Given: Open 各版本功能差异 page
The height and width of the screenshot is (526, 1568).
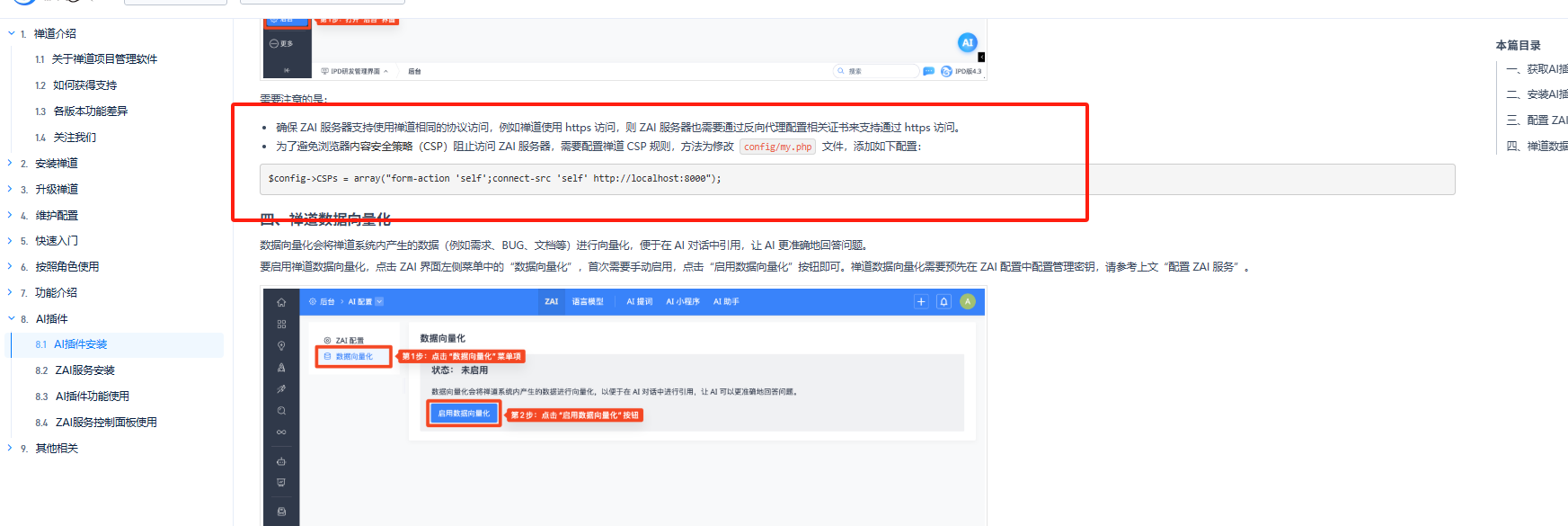Looking at the screenshot, I should coord(91,111).
